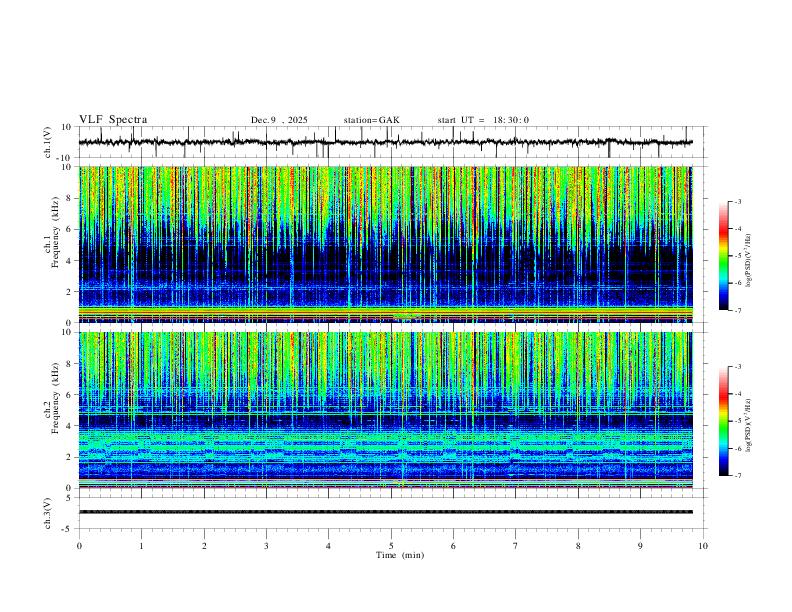Select the "start UT = 18:30: 0" text
This screenshot has height=612, width=792.
click(483, 120)
